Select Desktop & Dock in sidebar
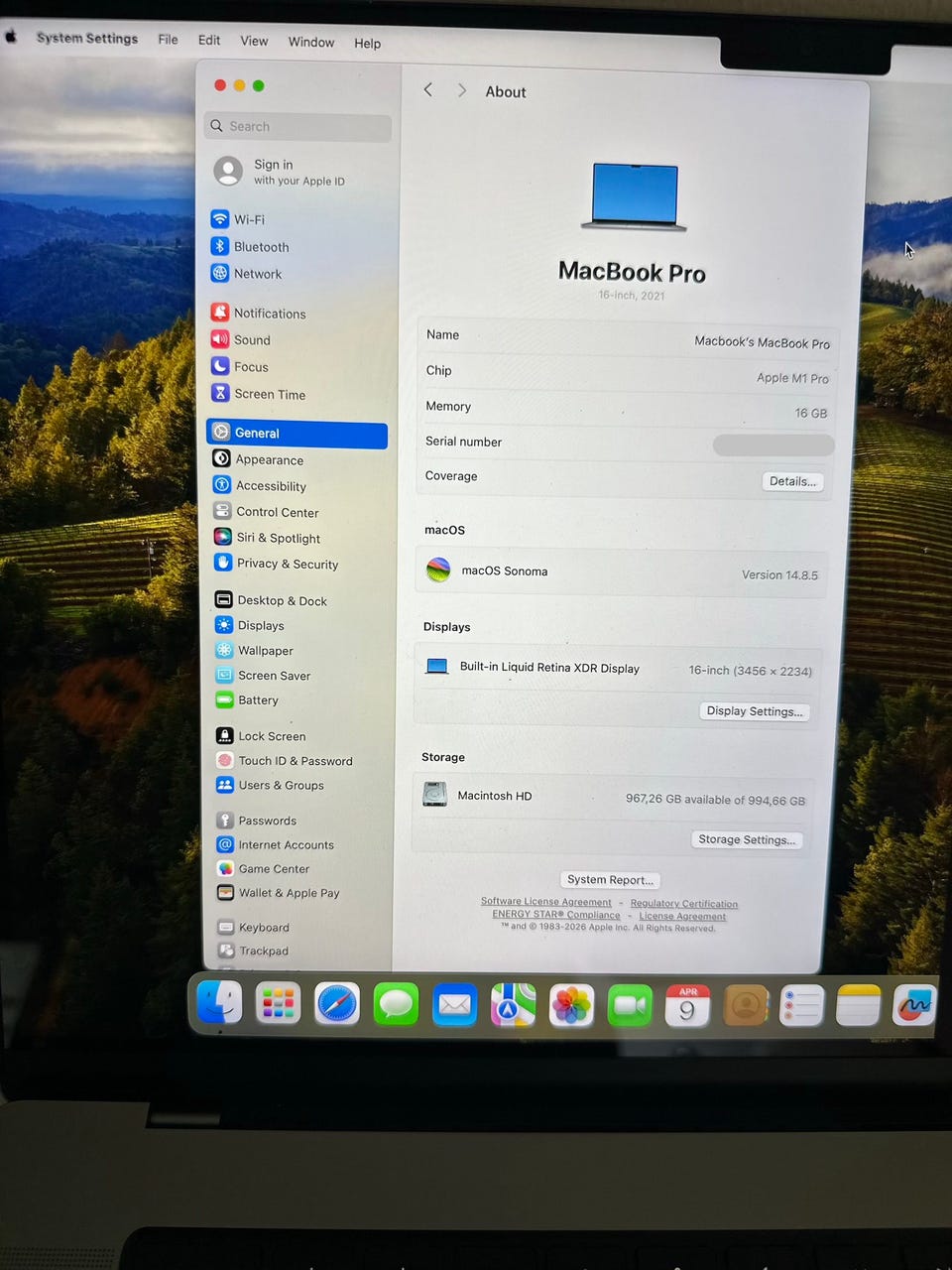This screenshot has height=1270, width=952. [271, 600]
